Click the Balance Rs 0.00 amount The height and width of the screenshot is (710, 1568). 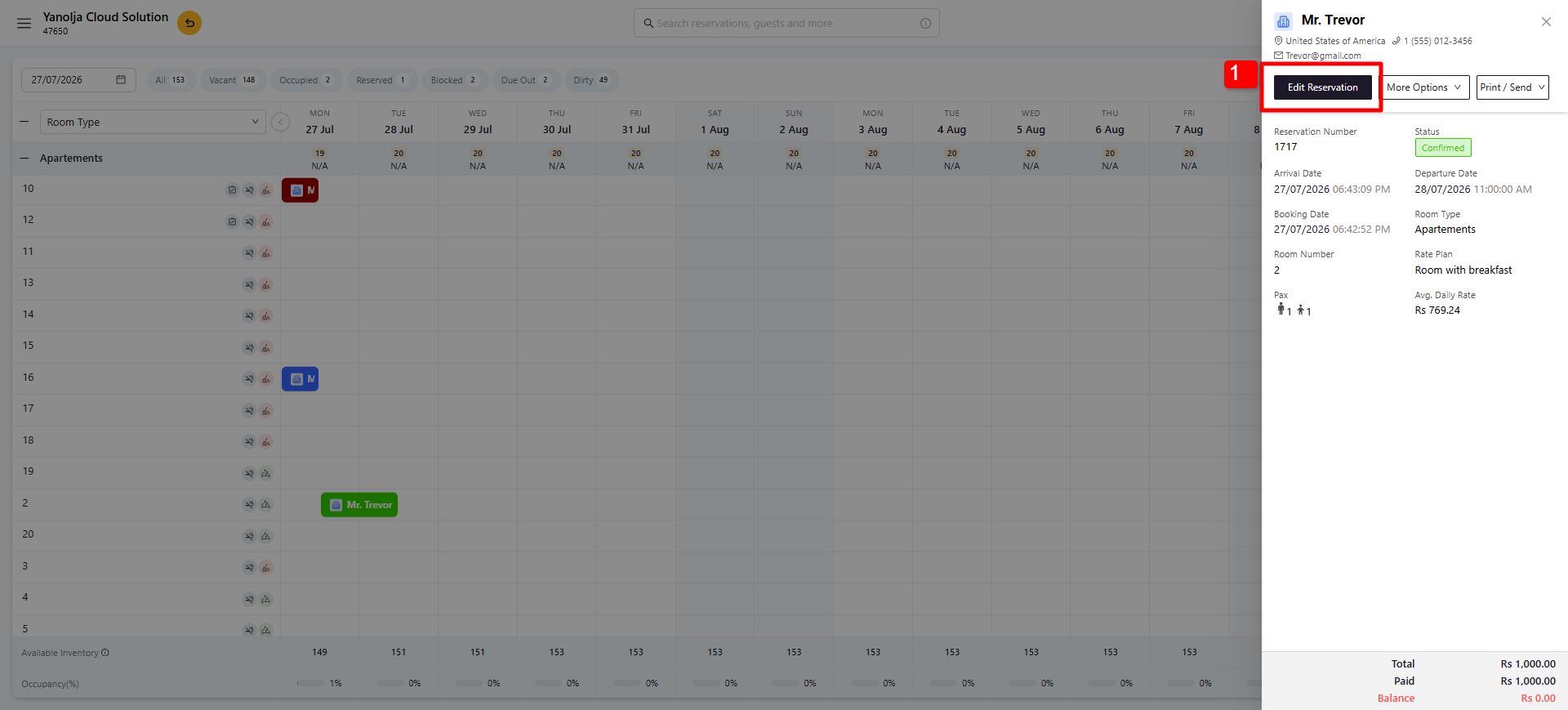tap(1538, 699)
